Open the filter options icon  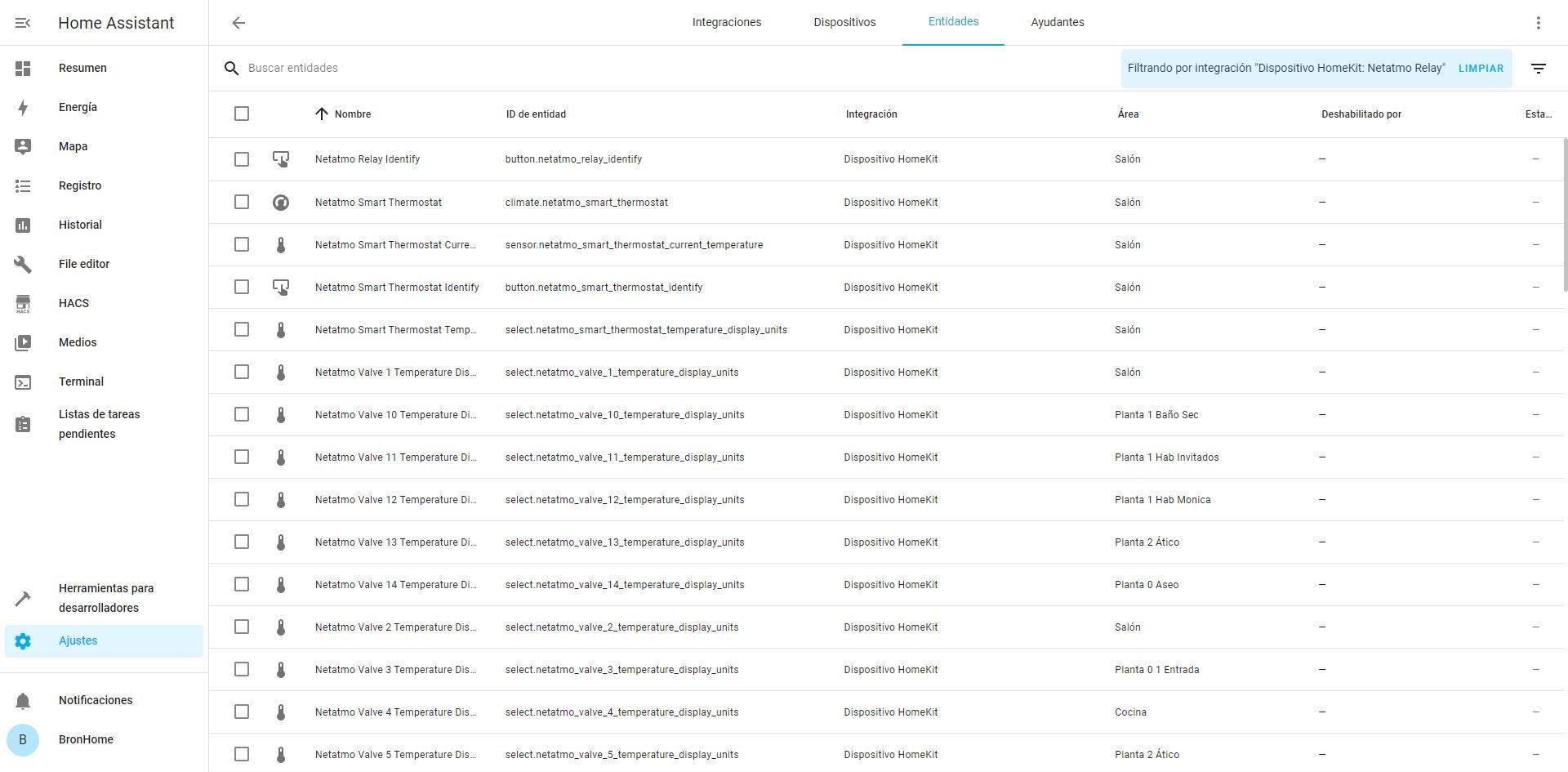pyautogui.click(x=1539, y=69)
